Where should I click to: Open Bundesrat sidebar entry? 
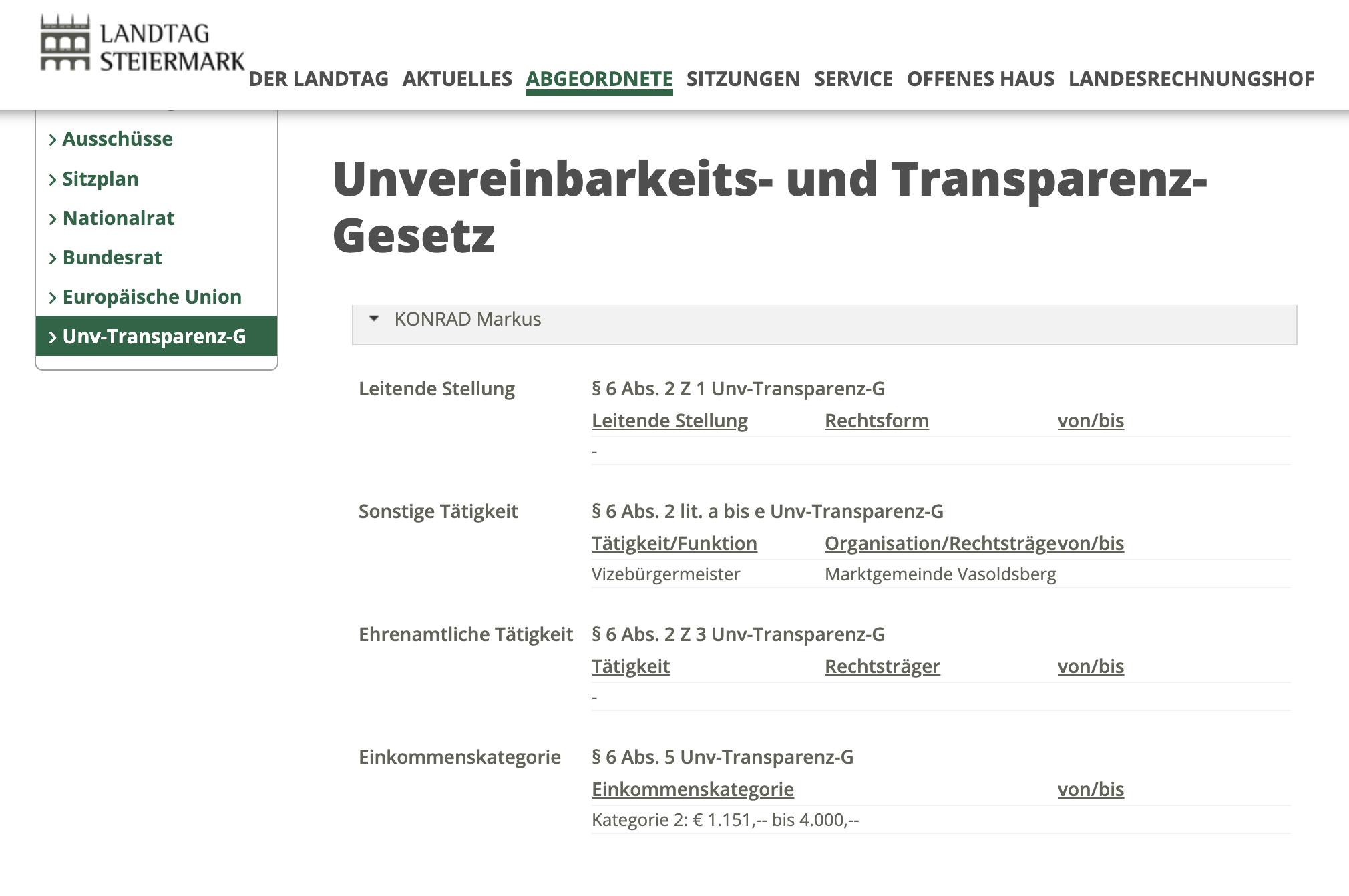click(112, 258)
